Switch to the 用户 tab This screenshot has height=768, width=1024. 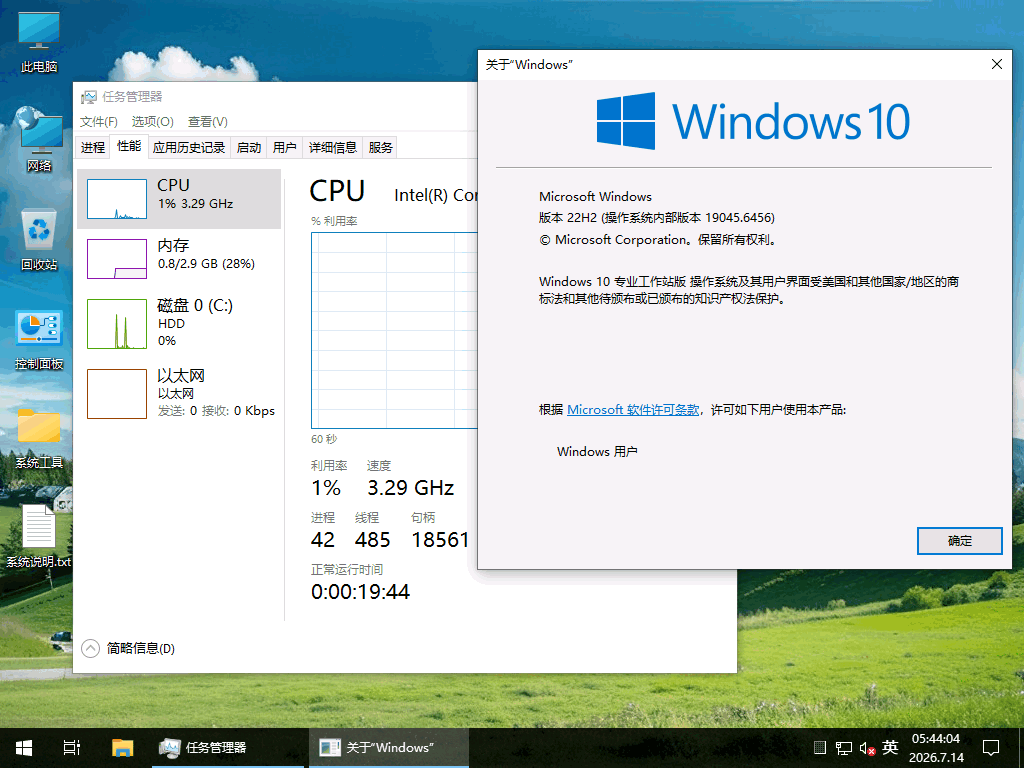(284, 148)
